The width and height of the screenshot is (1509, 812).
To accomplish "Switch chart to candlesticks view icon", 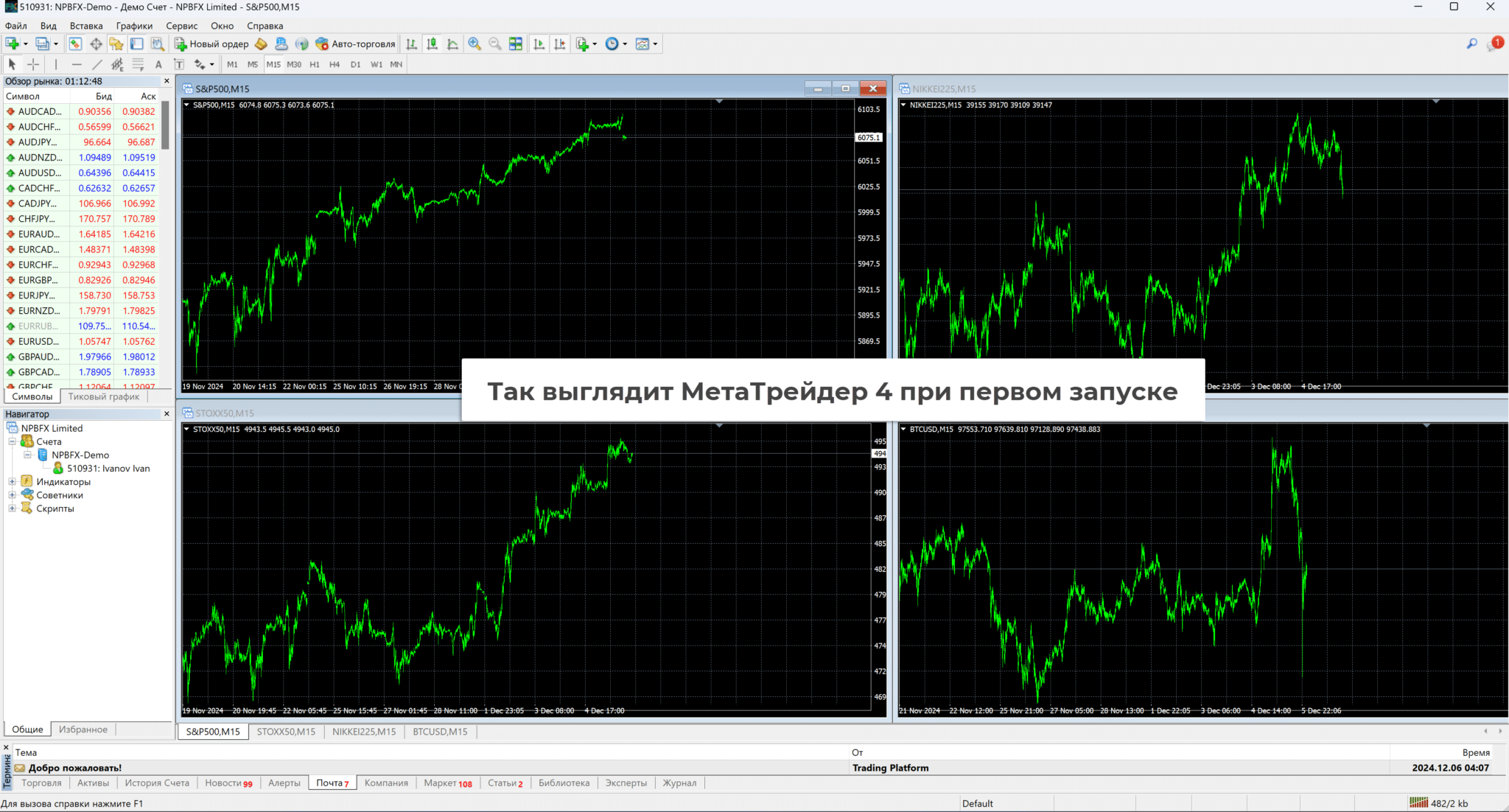I will pos(433,44).
